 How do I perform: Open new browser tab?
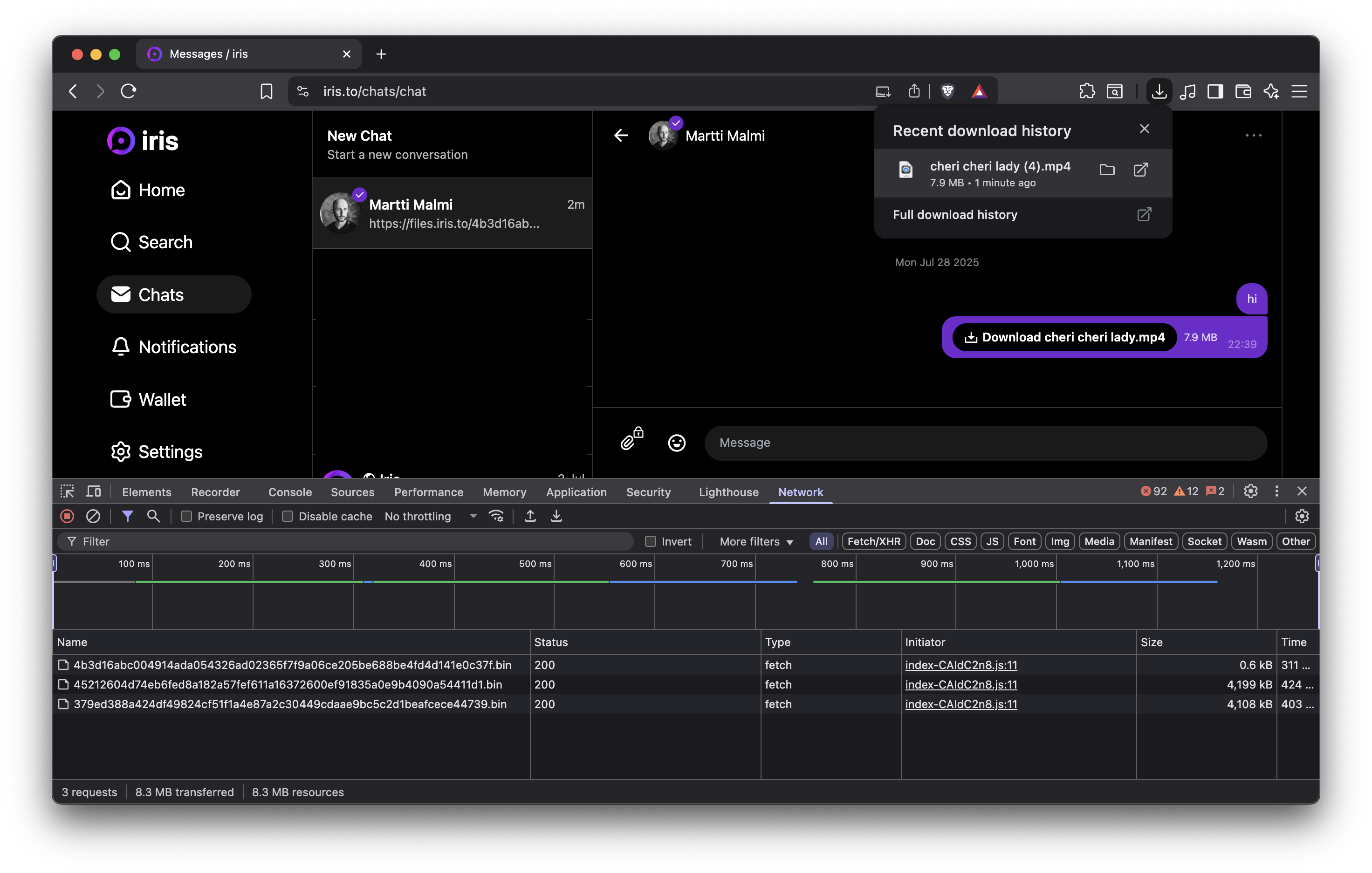click(x=381, y=54)
